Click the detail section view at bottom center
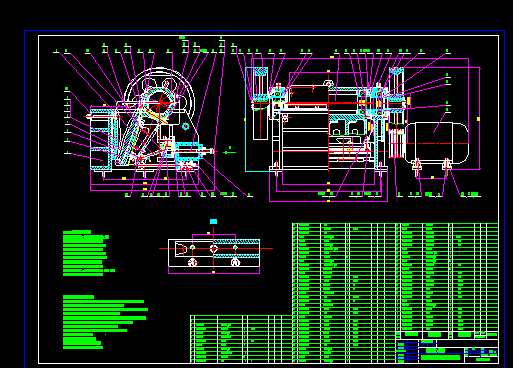513x368 pixels. [x=214, y=253]
